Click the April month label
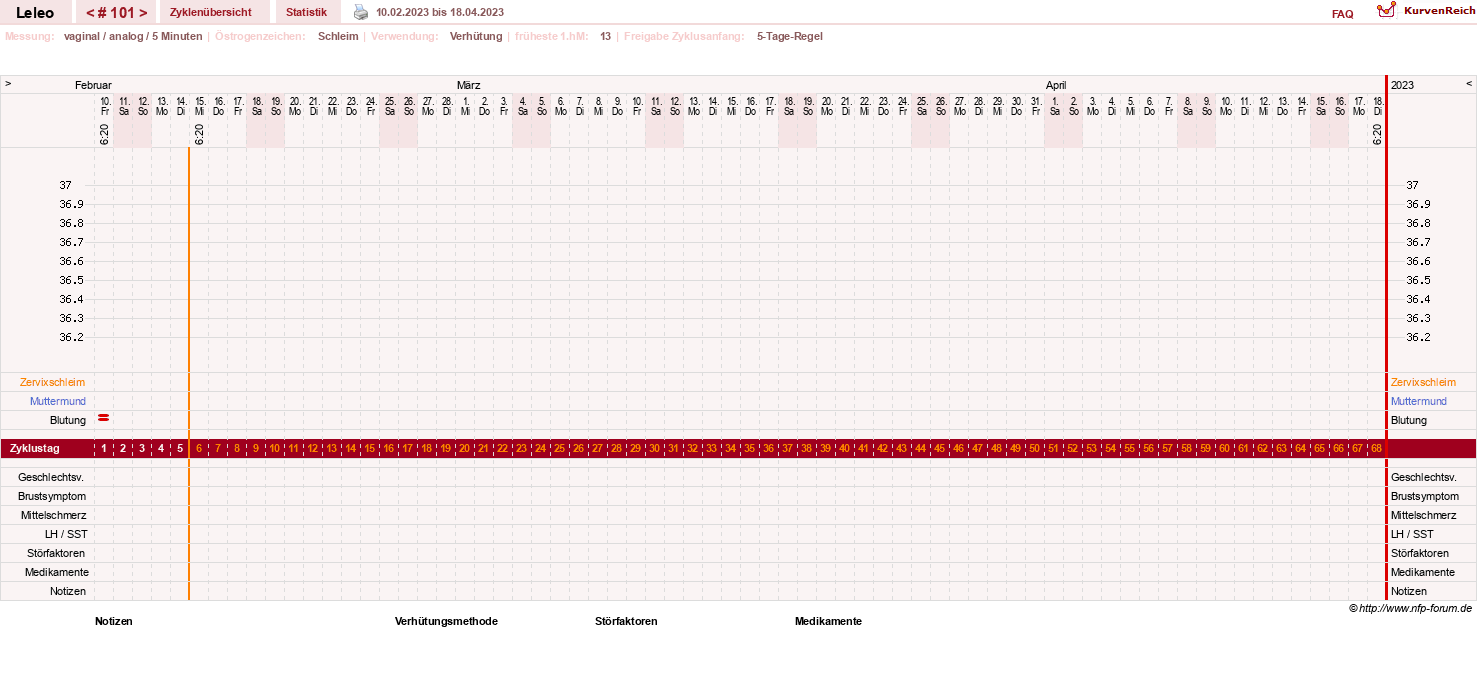Viewport: 1477px width, 700px height. click(x=1056, y=85)
